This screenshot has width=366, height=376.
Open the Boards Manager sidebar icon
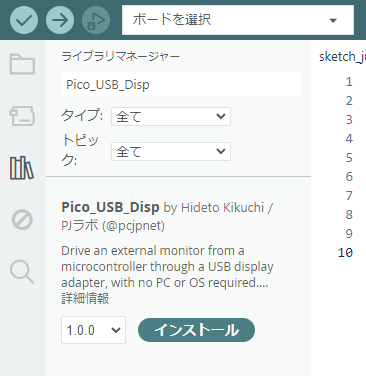[22, 116]
